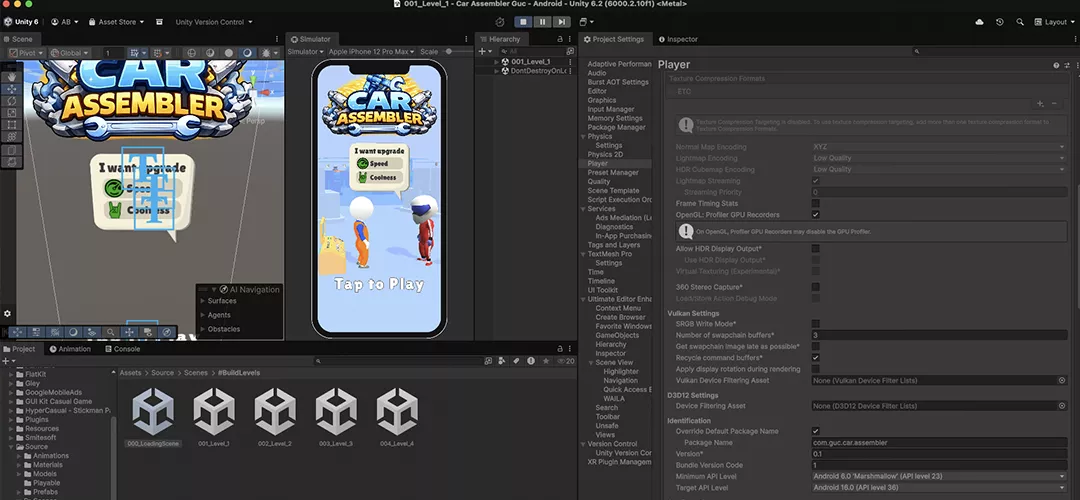Enable the Frame Timing Stats checkbox
The image size is (1080, 500).
point(815,203)
